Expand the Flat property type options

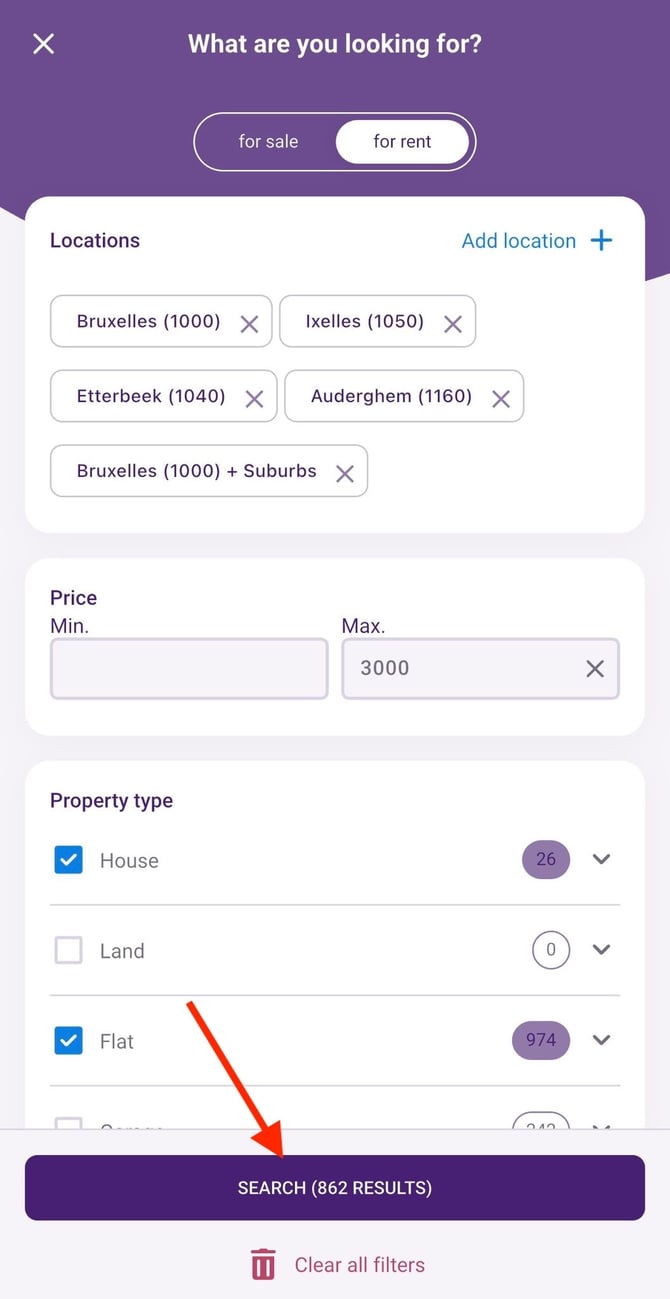click(x=601, y=1041)
